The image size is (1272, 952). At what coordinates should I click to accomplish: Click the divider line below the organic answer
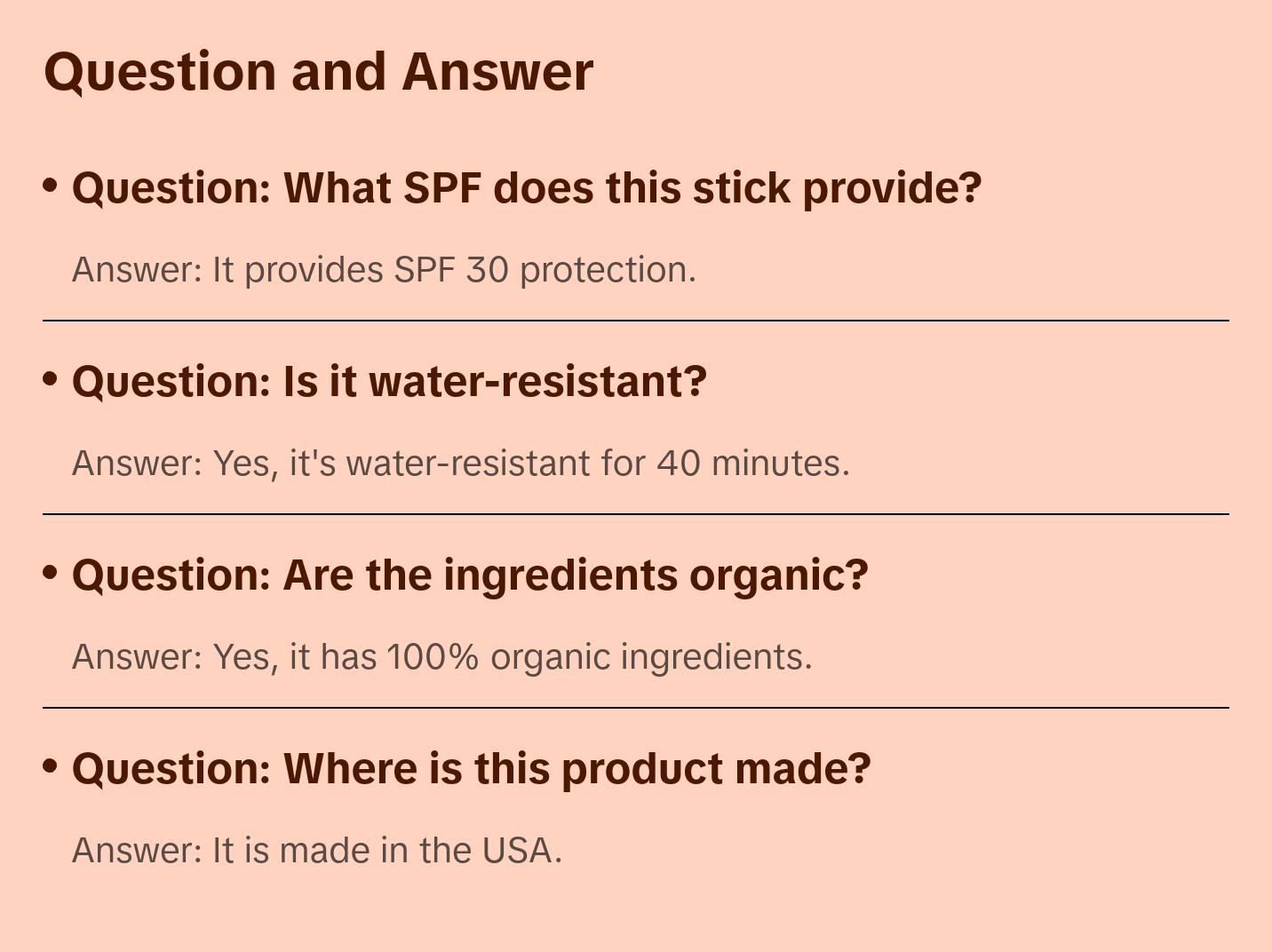635,708
